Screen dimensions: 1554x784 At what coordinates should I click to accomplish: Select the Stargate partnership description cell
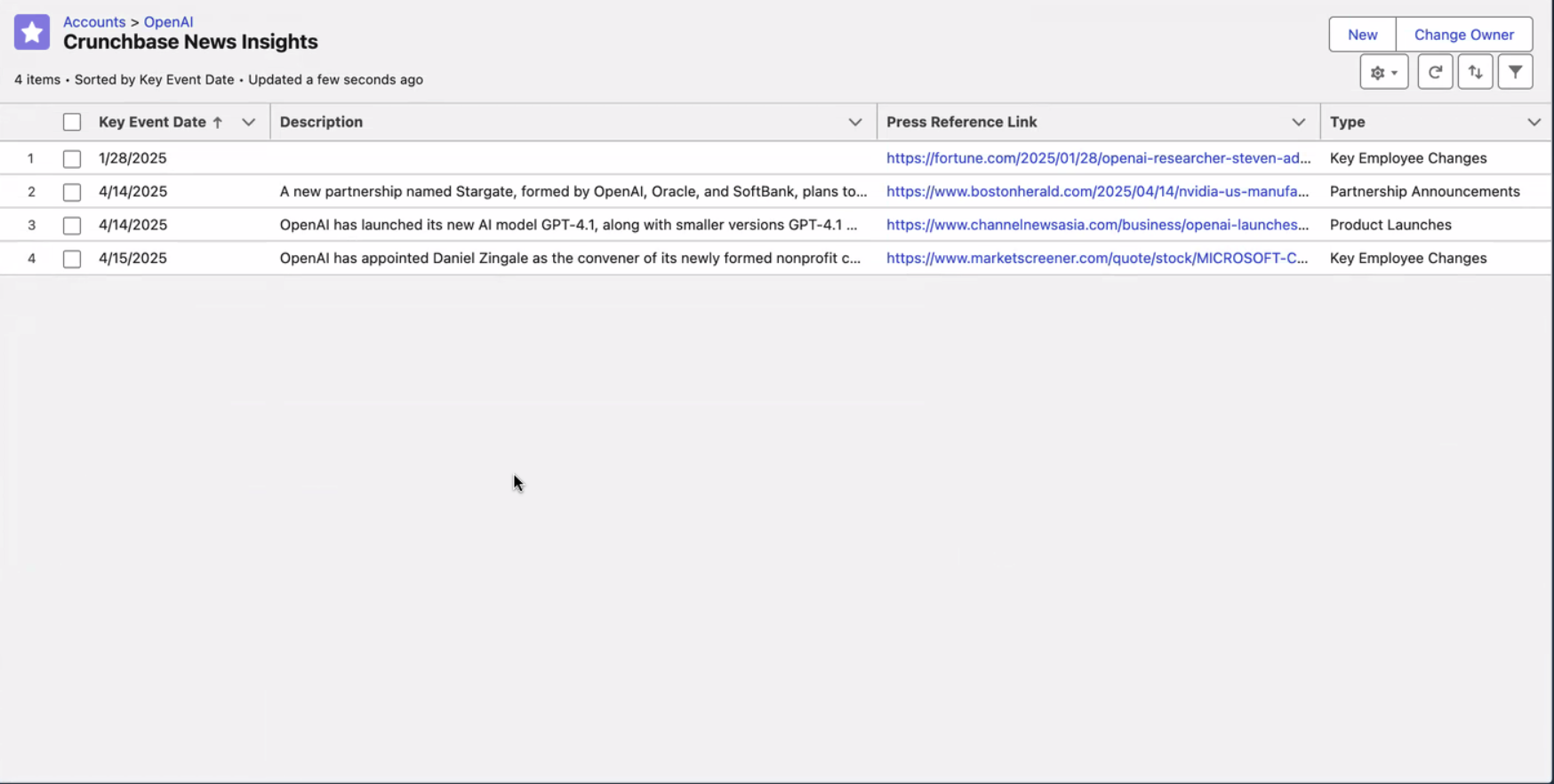(x=573, y=191)
